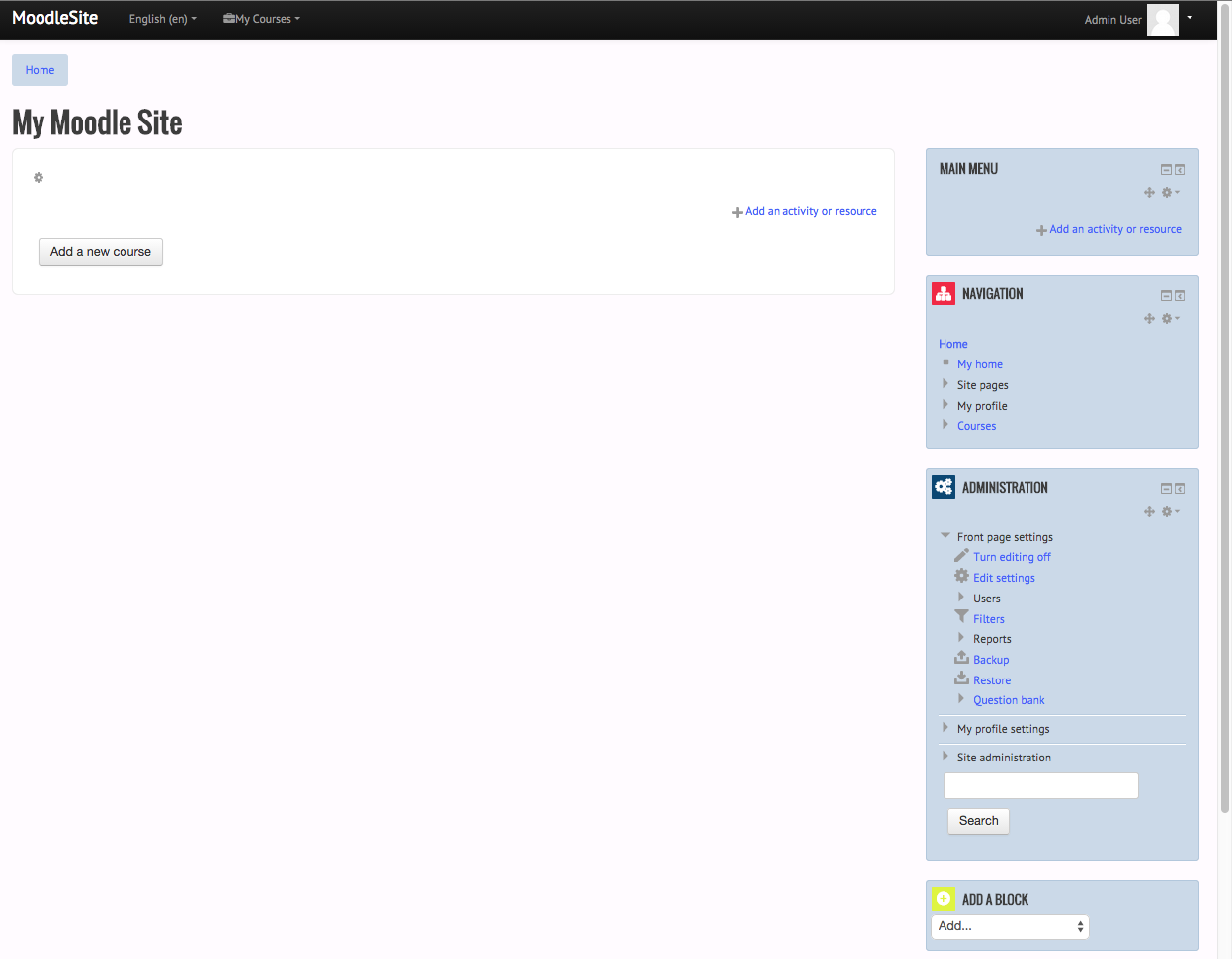Viewport: 1232px width, 959px height.
Task: Click the ADMINISTRATION block title
Action: (x=1005, y=488)
